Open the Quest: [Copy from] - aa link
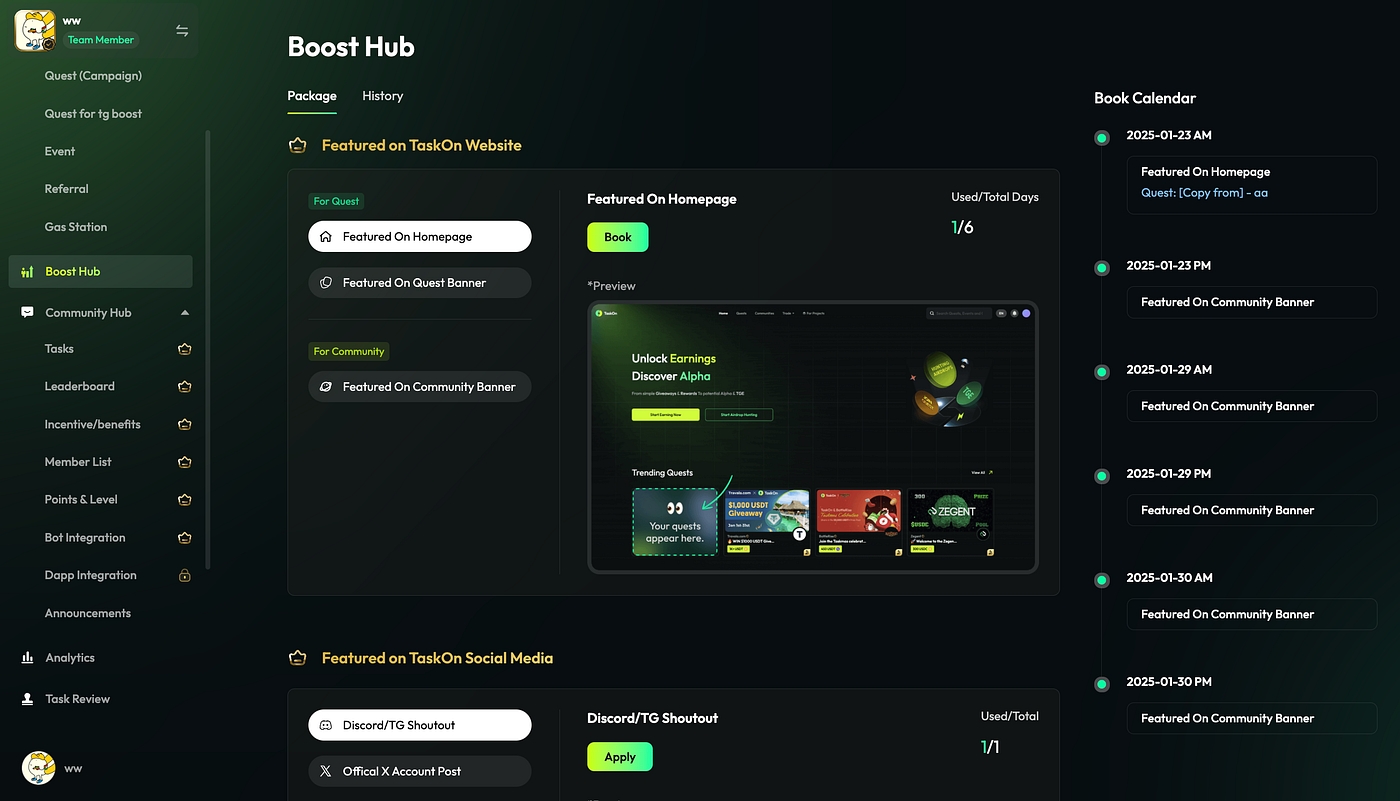 [x=1204, y=193]
